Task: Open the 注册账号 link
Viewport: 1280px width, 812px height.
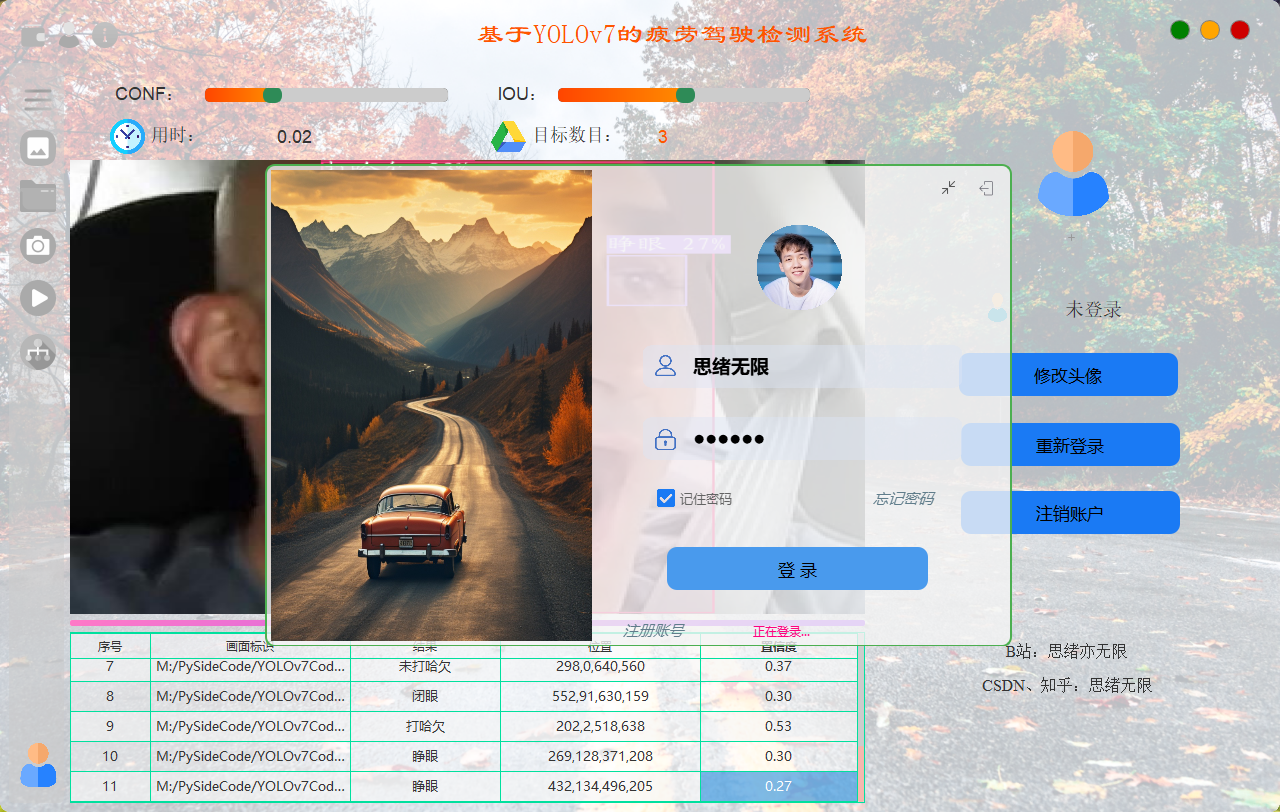Action: pos(653,631)
